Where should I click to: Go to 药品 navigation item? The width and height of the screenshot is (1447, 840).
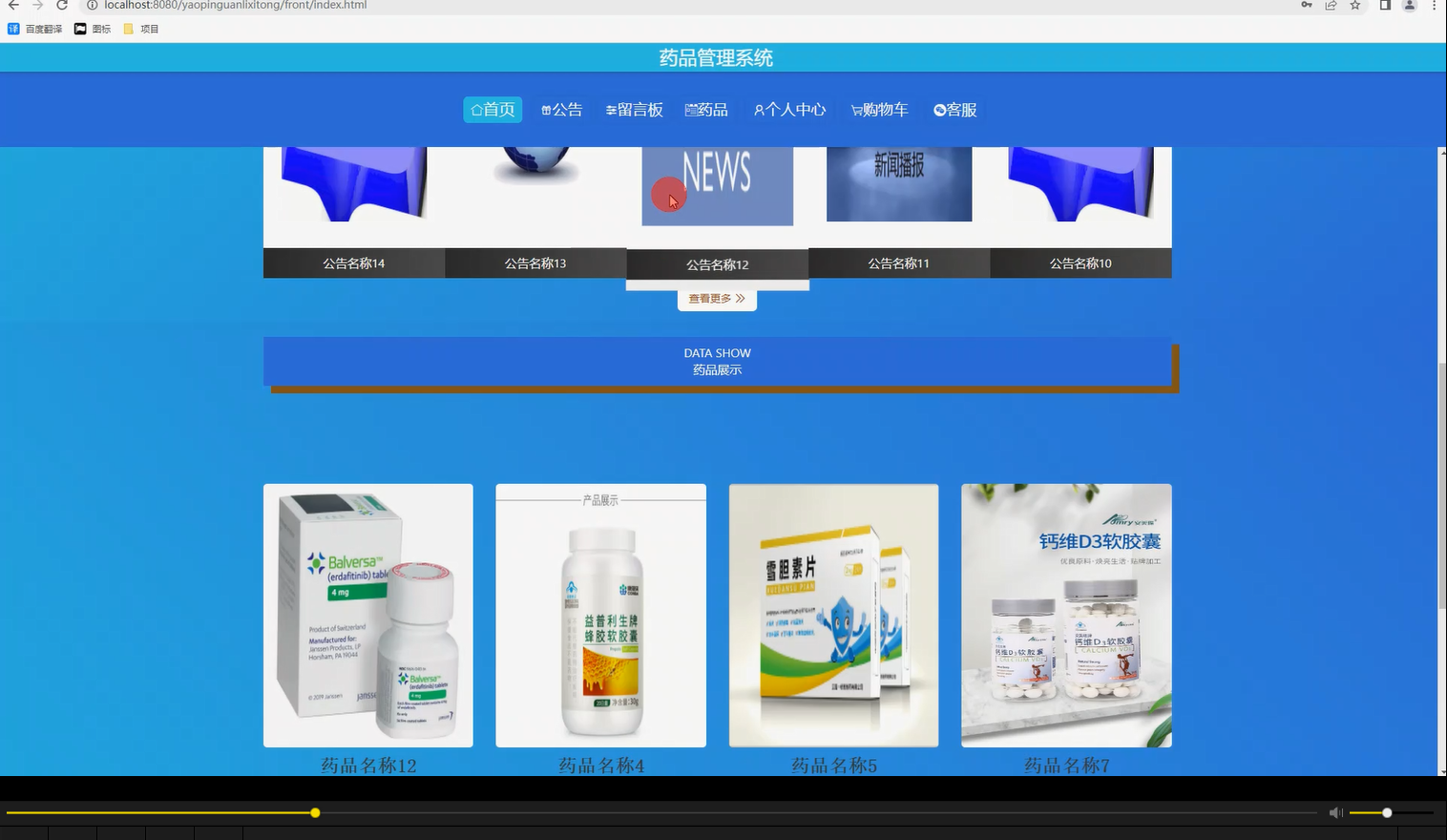pos(706,110)
